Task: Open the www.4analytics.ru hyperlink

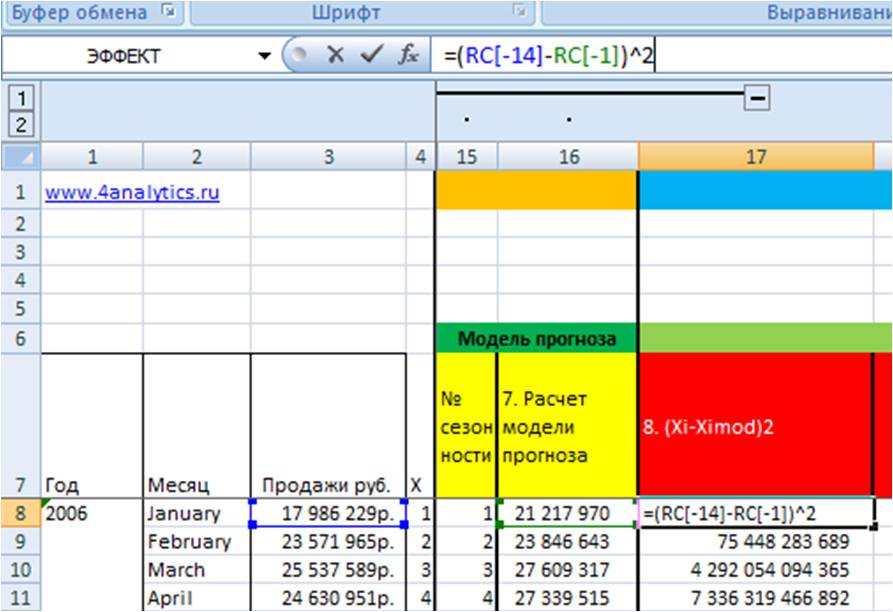Action: (132, 192)
